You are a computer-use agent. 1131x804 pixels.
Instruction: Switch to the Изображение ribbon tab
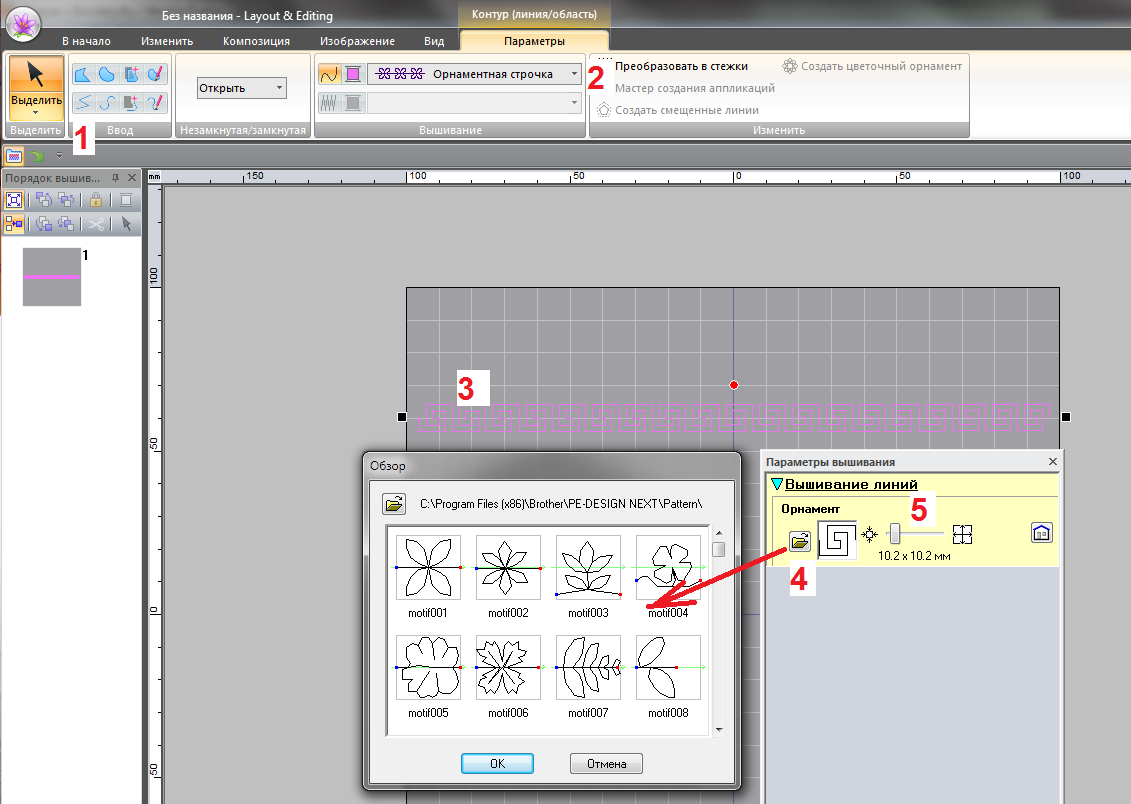tap(357, 41)
